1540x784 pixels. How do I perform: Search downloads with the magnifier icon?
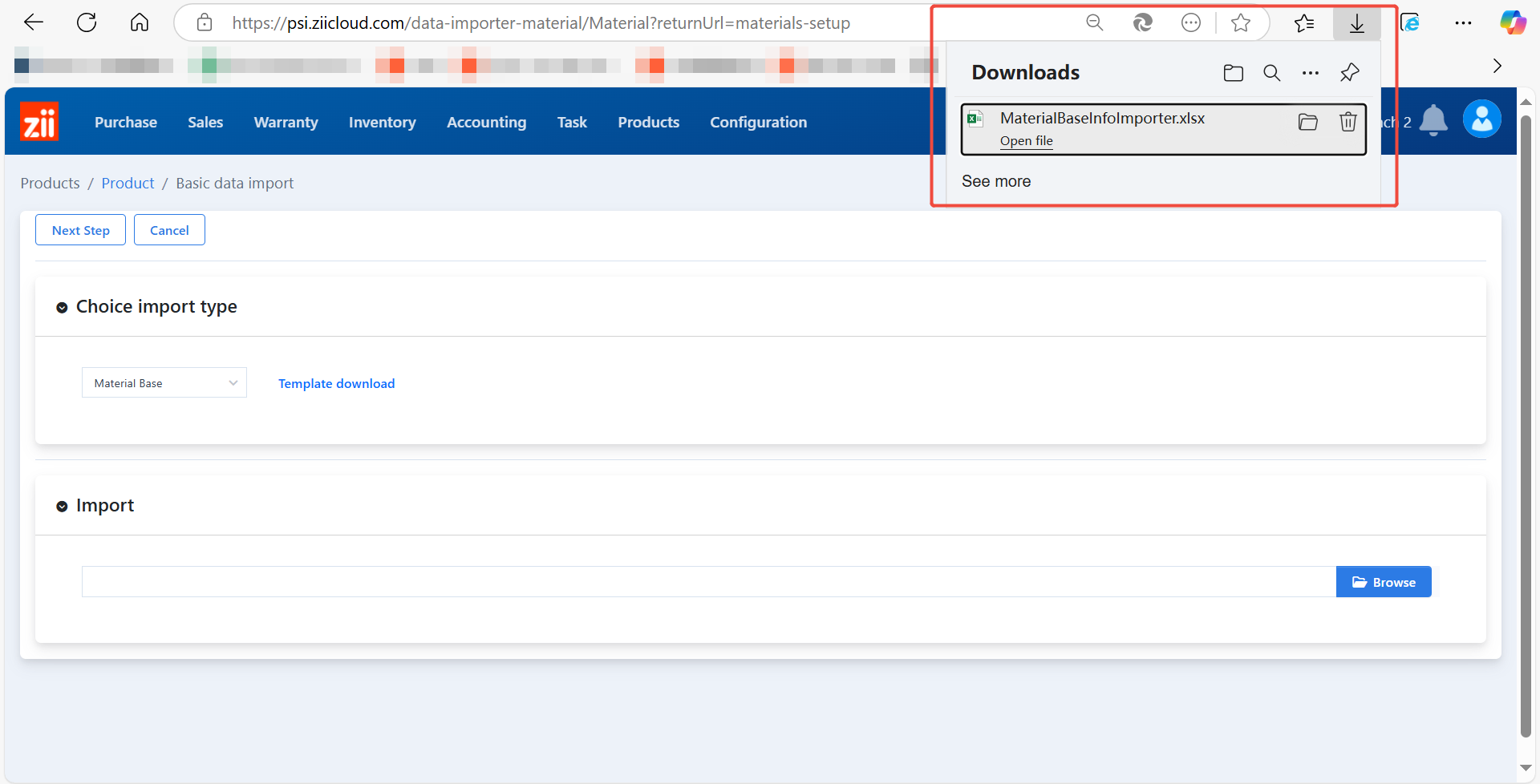tap(1271, 73)
